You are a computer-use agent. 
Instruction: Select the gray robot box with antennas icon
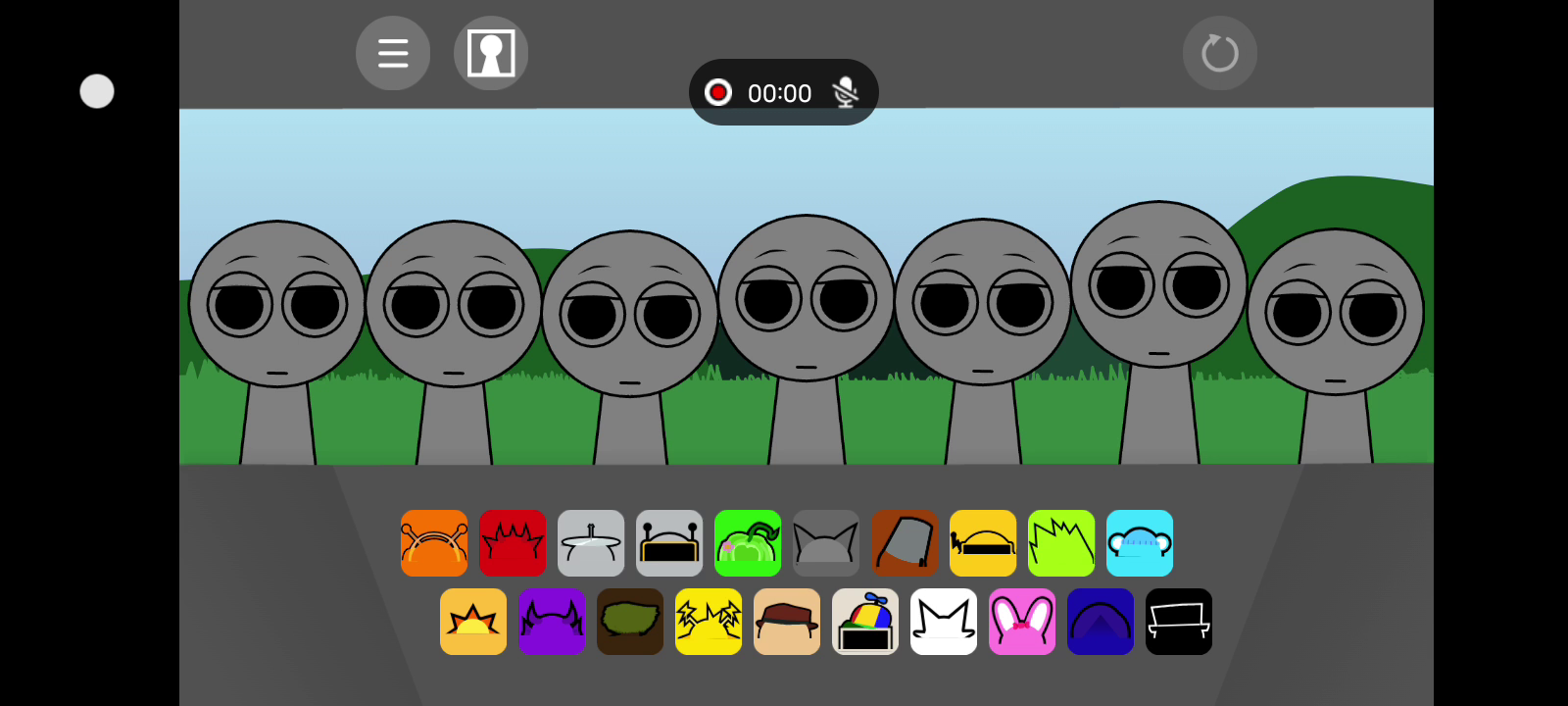[x=669, y=543]
